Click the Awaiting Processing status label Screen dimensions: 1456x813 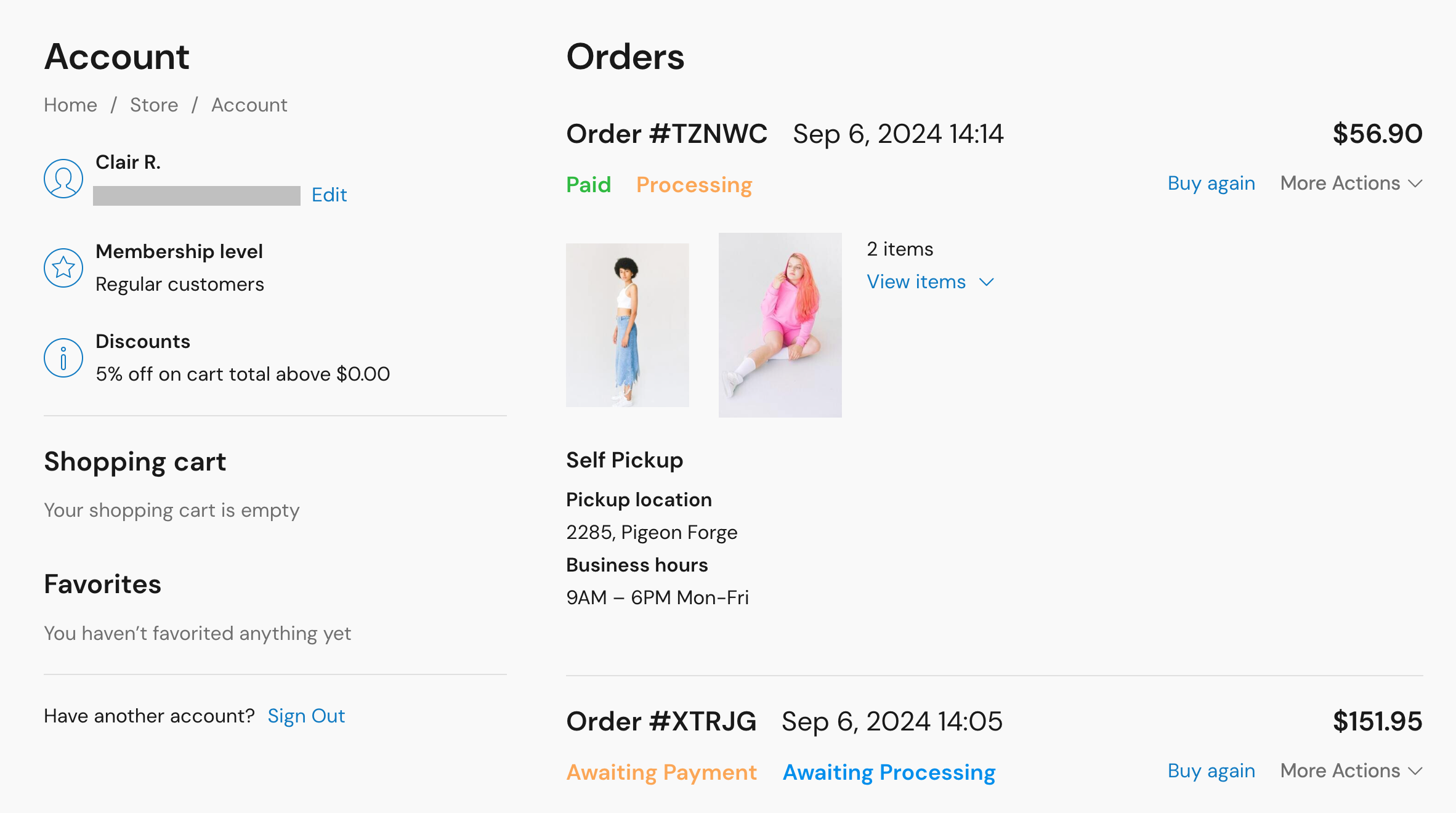point(889,773)
